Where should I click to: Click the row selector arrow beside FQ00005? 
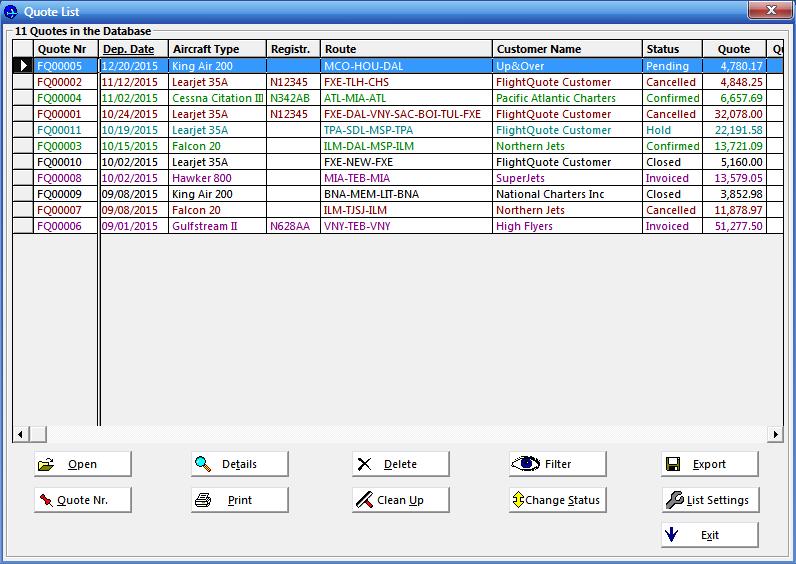(22, 66)
